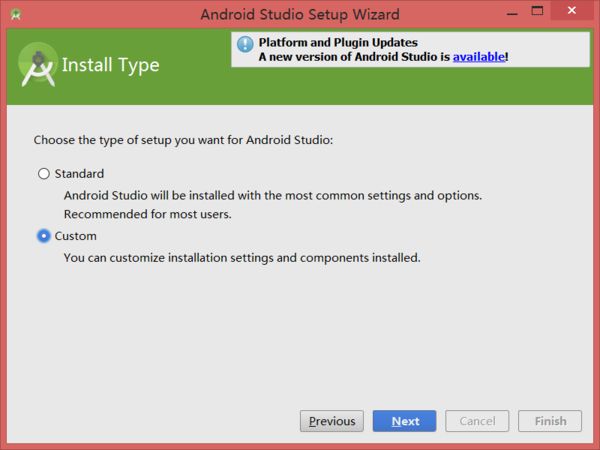
Task: Click the greyed-out Cancel button
Action: coord(477,421)
